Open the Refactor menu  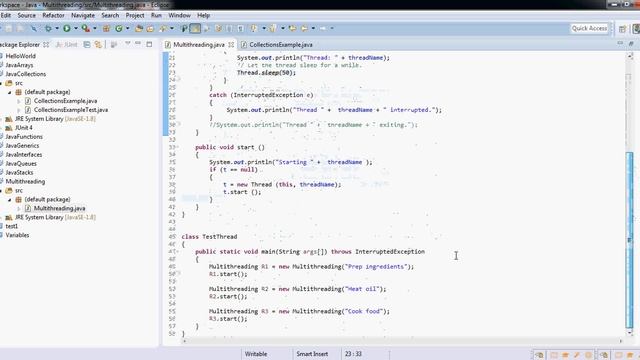53,15
